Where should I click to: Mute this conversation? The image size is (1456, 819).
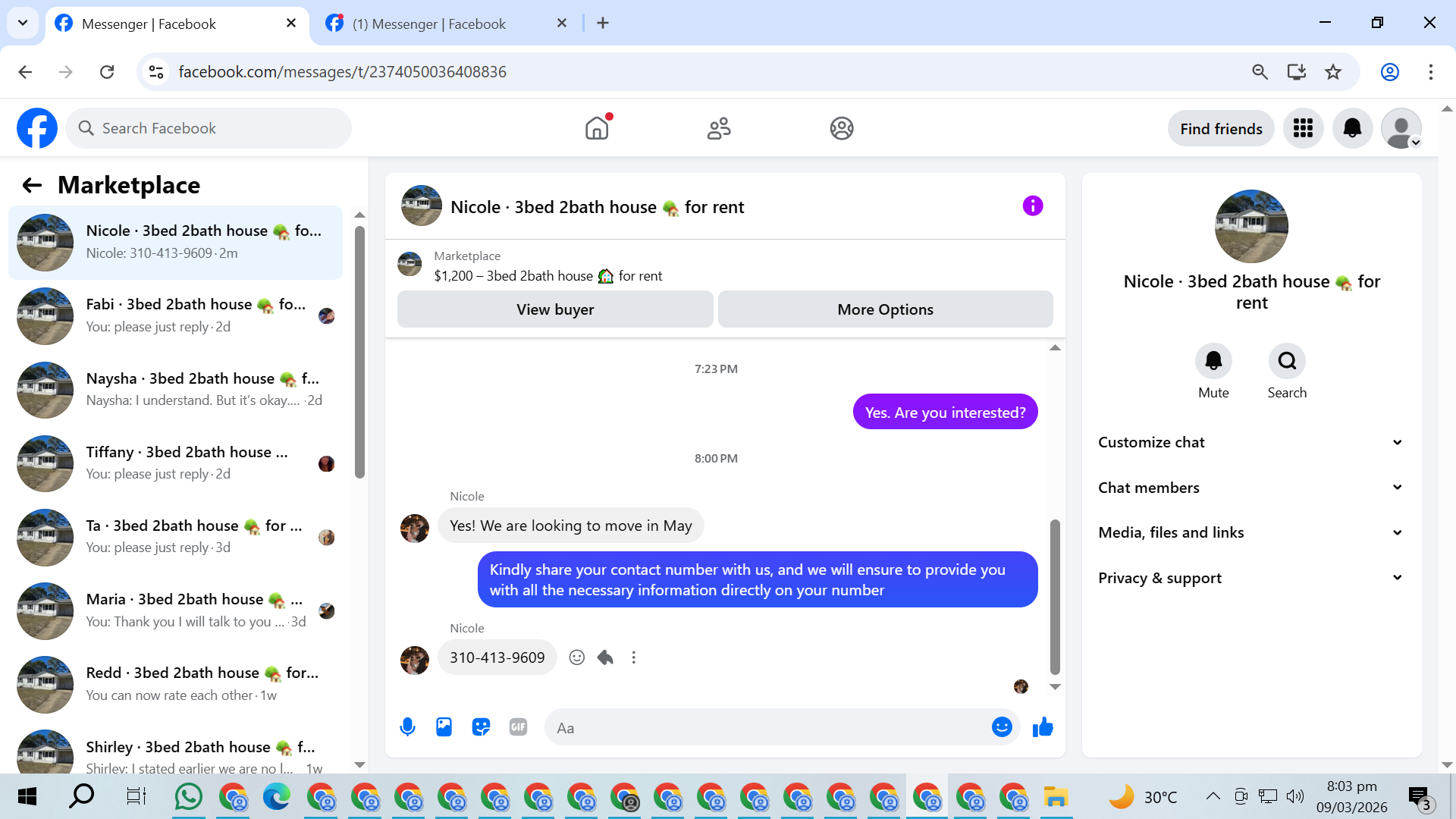(x=1213, y=362)
